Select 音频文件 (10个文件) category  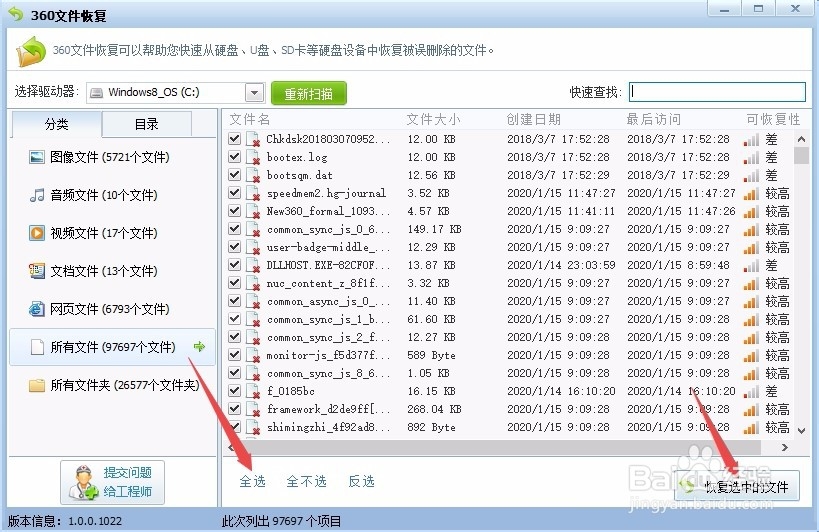(112, 195)
